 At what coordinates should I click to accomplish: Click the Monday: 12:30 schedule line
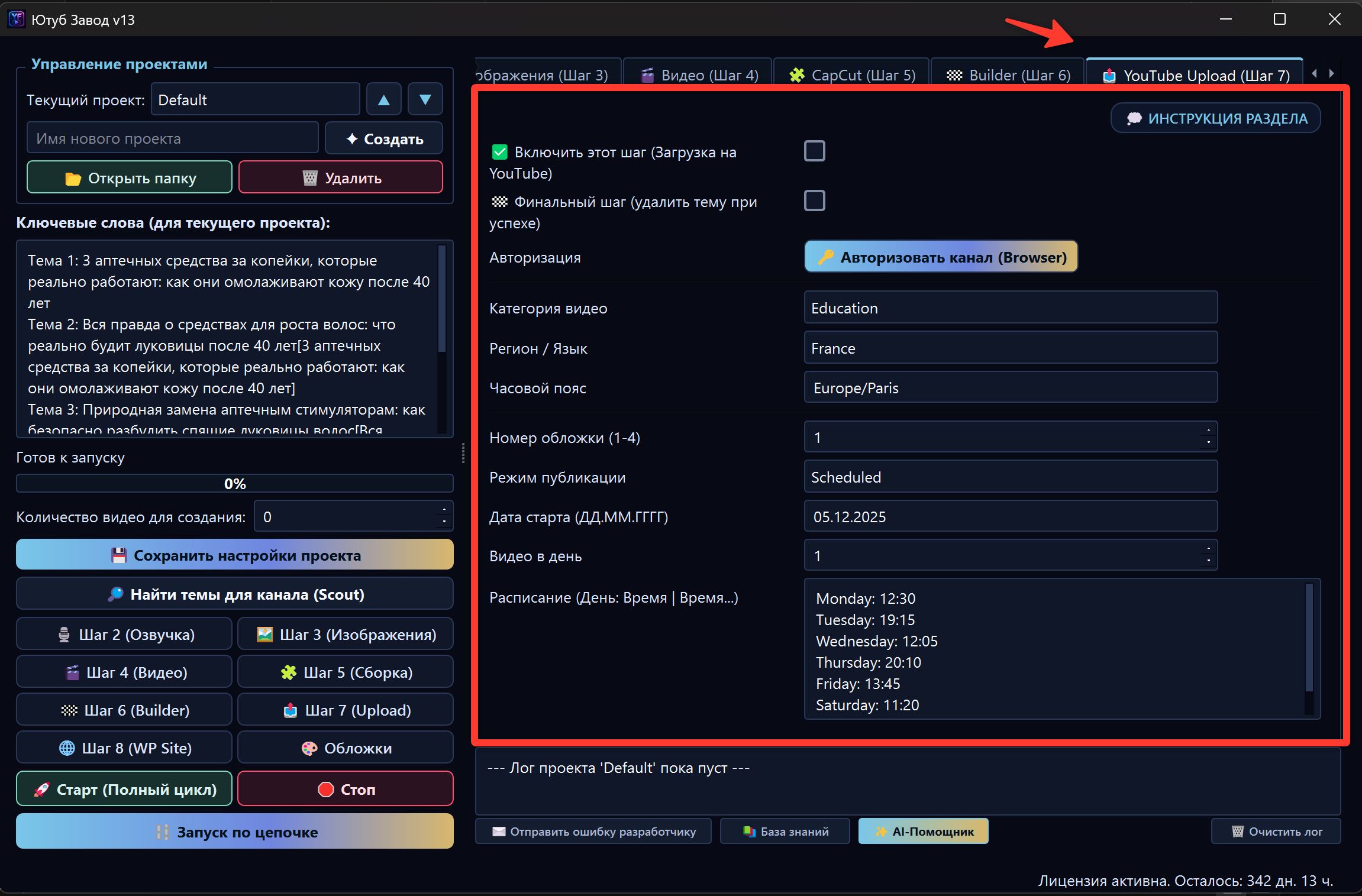point(866,599)
